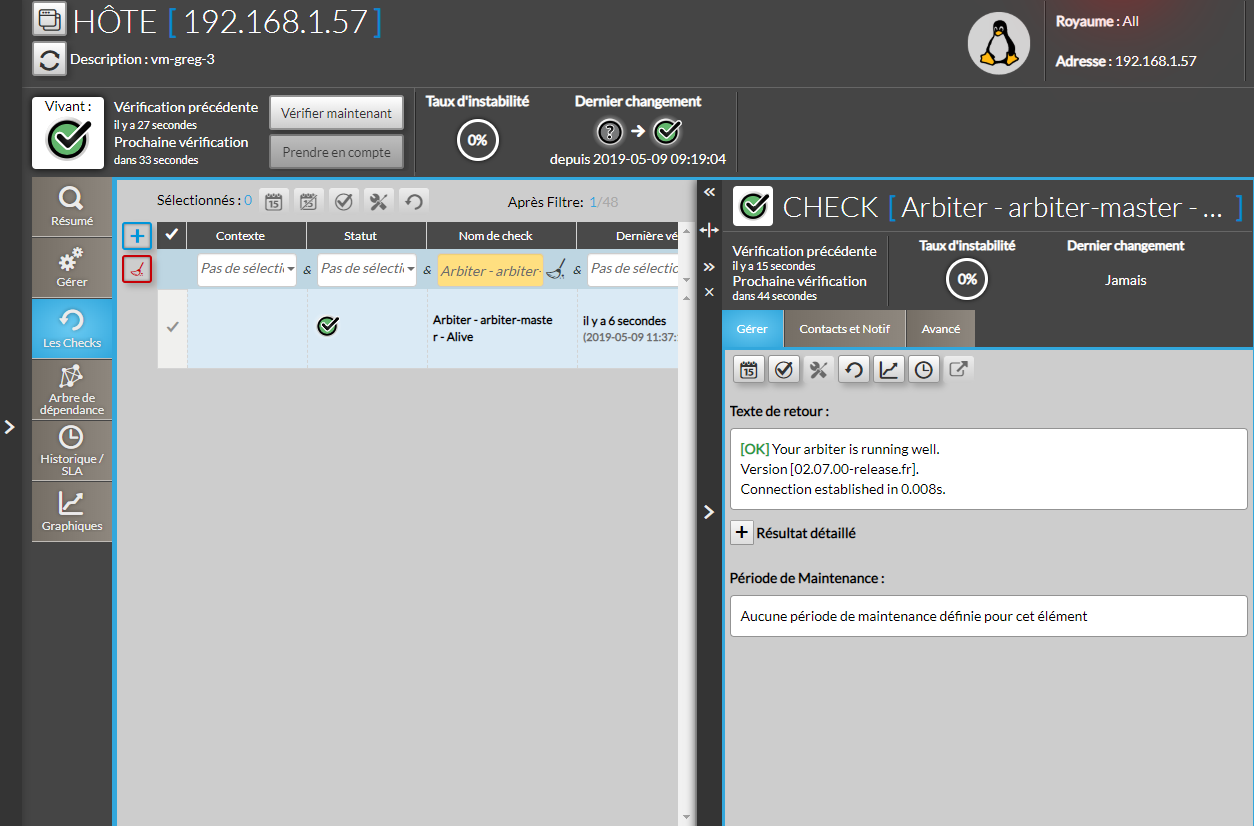This screenshot has height=826, width=1254.
Task: Click the graph icon in check toolbar
Action: (888, 370)
